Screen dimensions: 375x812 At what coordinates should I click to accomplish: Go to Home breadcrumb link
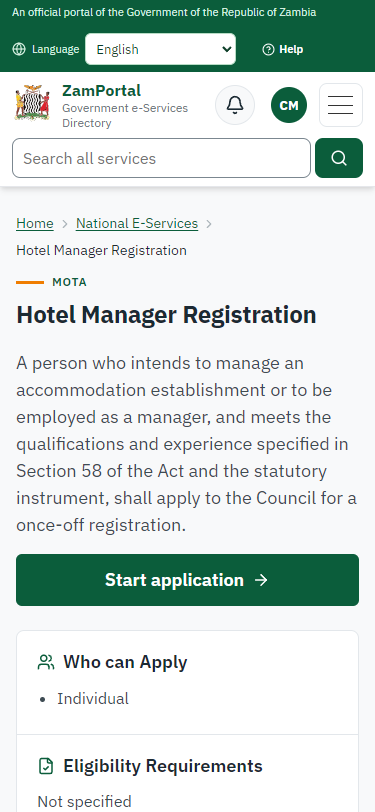click(x=35, y=223)
